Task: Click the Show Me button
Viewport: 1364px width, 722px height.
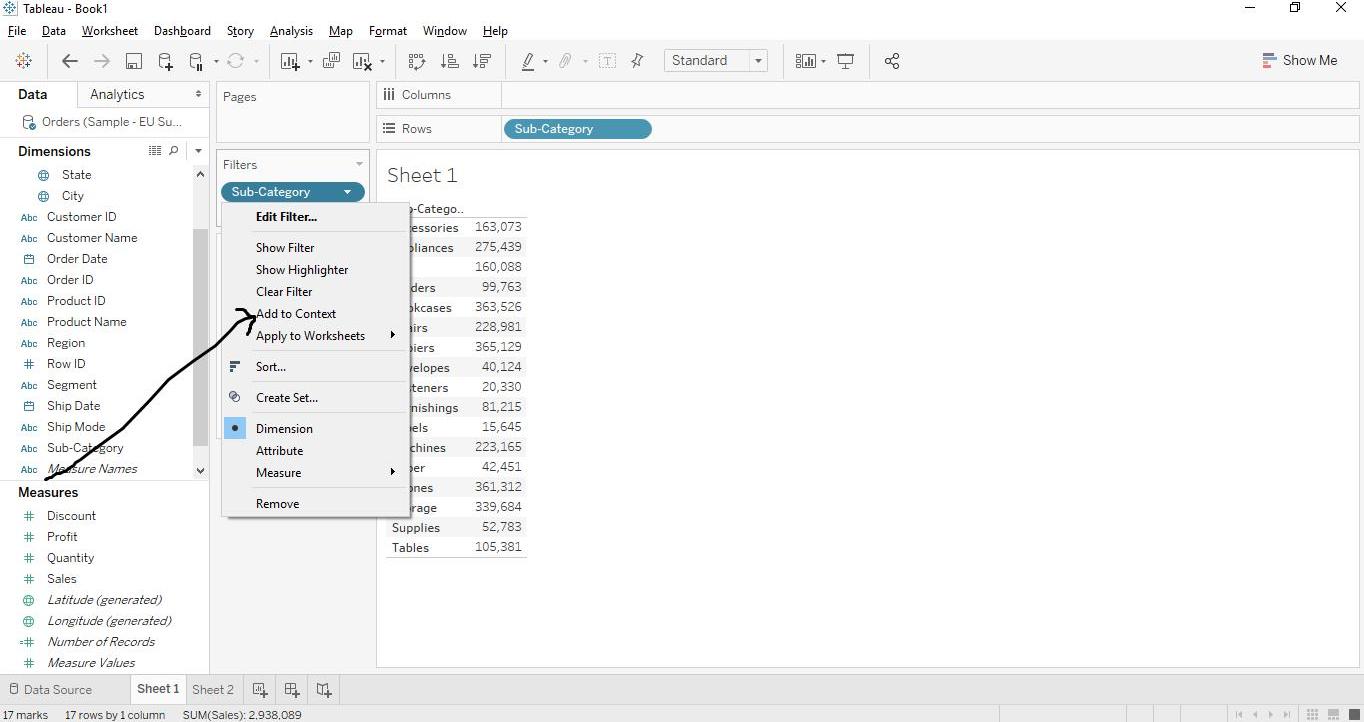Action: coord(1300,60)
